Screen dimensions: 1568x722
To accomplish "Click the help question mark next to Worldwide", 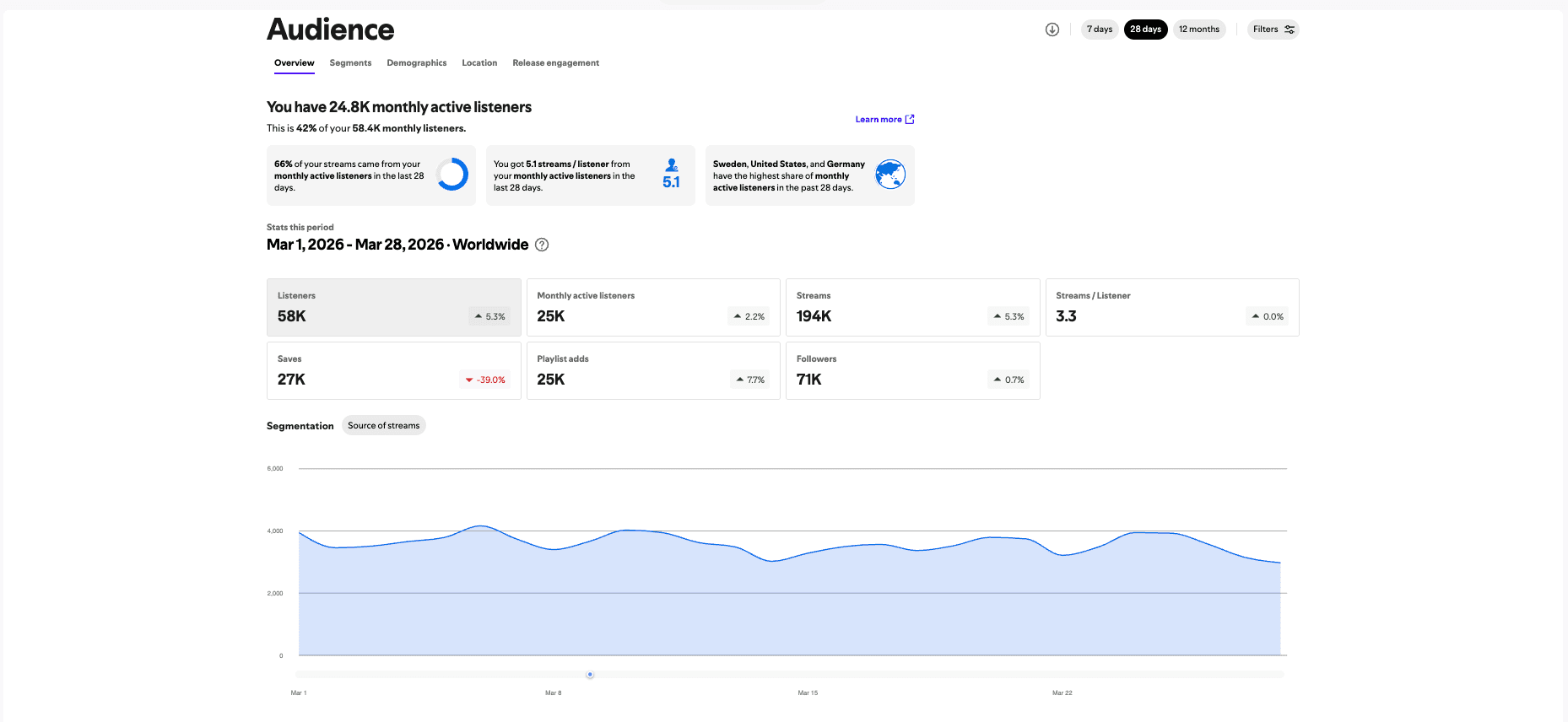I will click(542, 245).
